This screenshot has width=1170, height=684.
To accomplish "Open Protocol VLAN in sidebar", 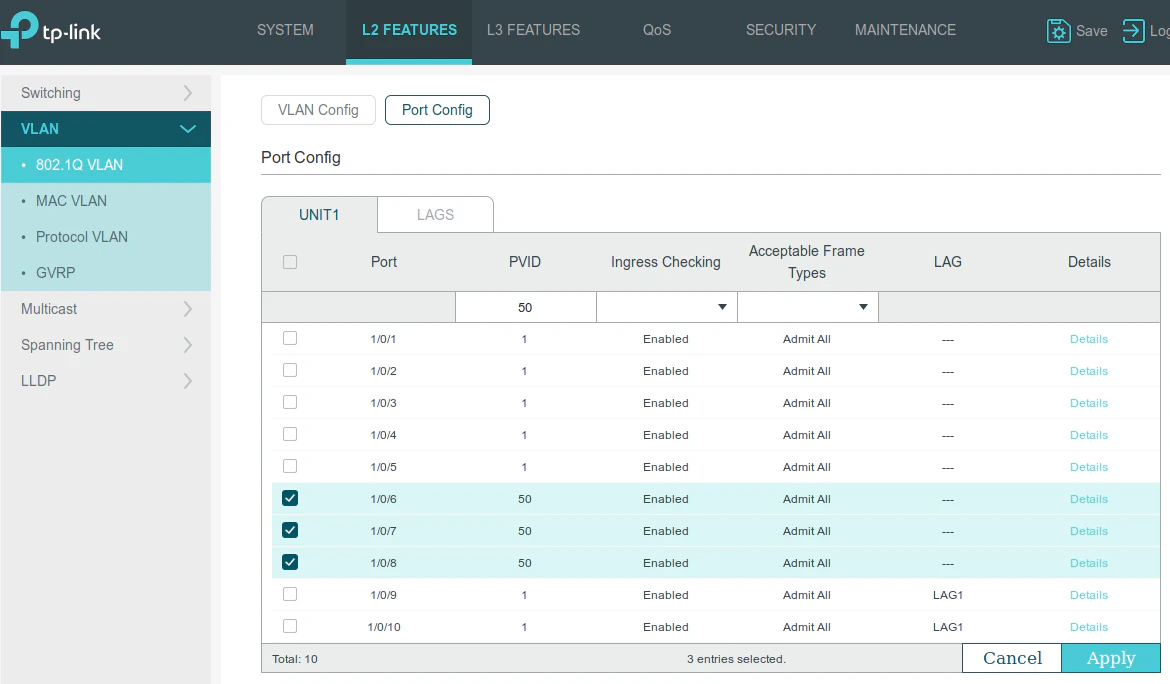I will pyautogui.click(x=106, y=236).
